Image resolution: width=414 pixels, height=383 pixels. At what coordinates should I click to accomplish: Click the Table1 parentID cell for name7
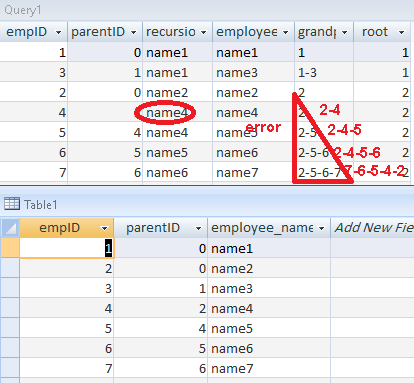160,368
